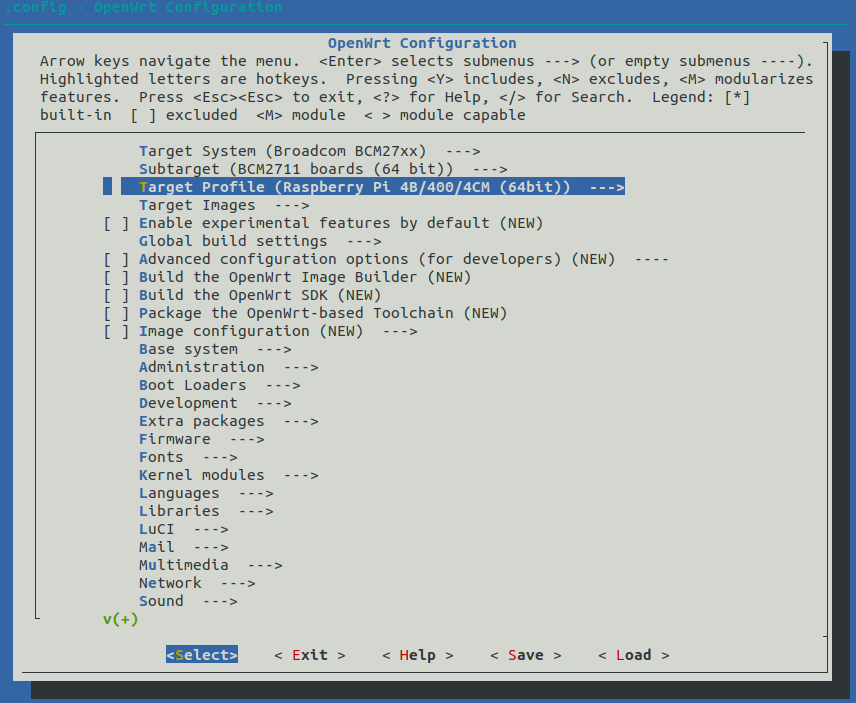Click the Help button
The image size is (856, 703).
tap(418, 655)
